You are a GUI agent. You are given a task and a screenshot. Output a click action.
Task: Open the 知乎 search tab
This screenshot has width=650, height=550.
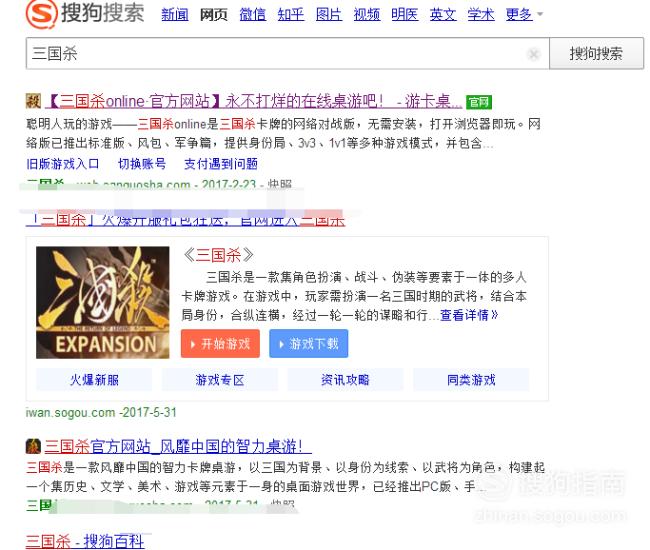coord(291,15)
